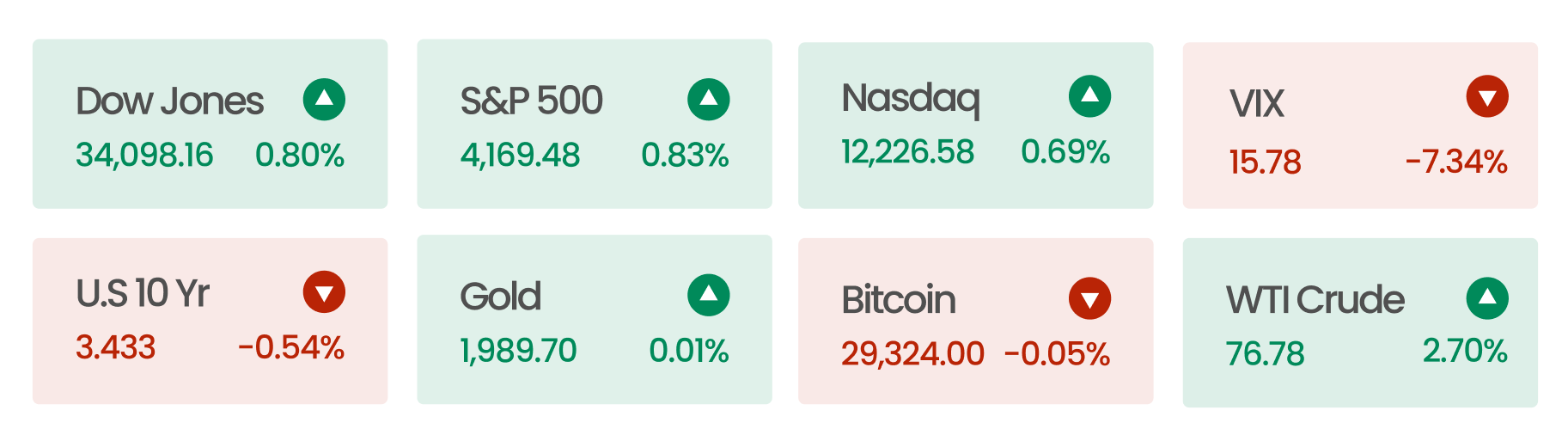This screenshot has height=441, width=1568.
Task: Click the S&P 500 green up arrow icon
Action: 709,100
